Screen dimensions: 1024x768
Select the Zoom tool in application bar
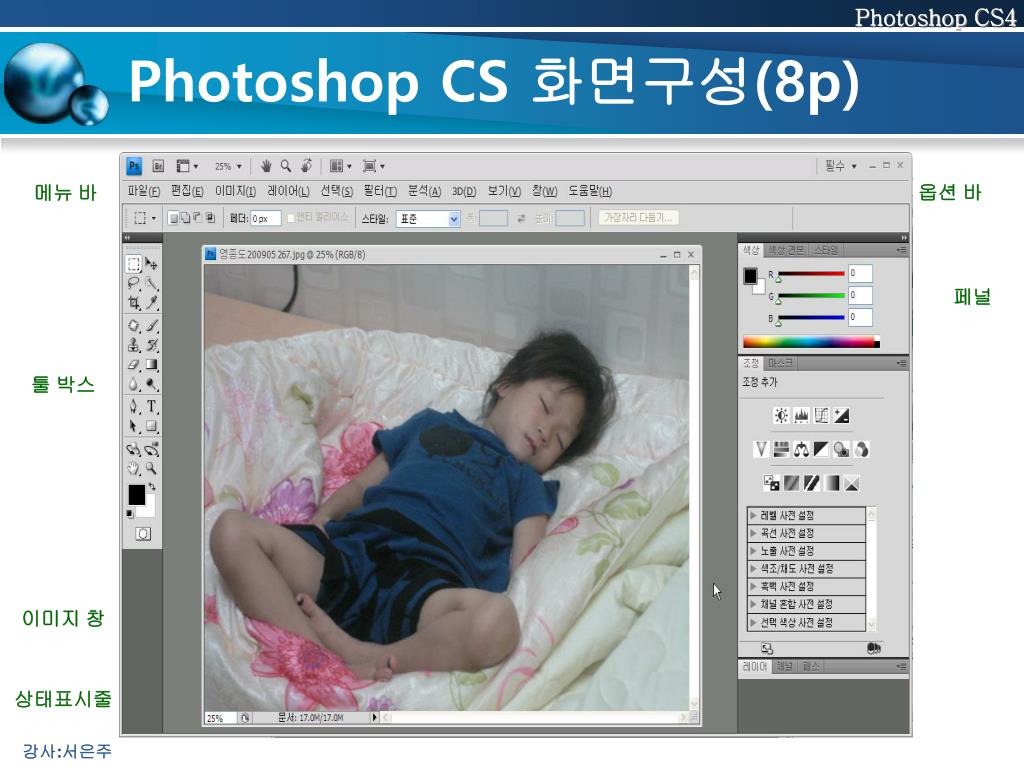coord(286,166)
